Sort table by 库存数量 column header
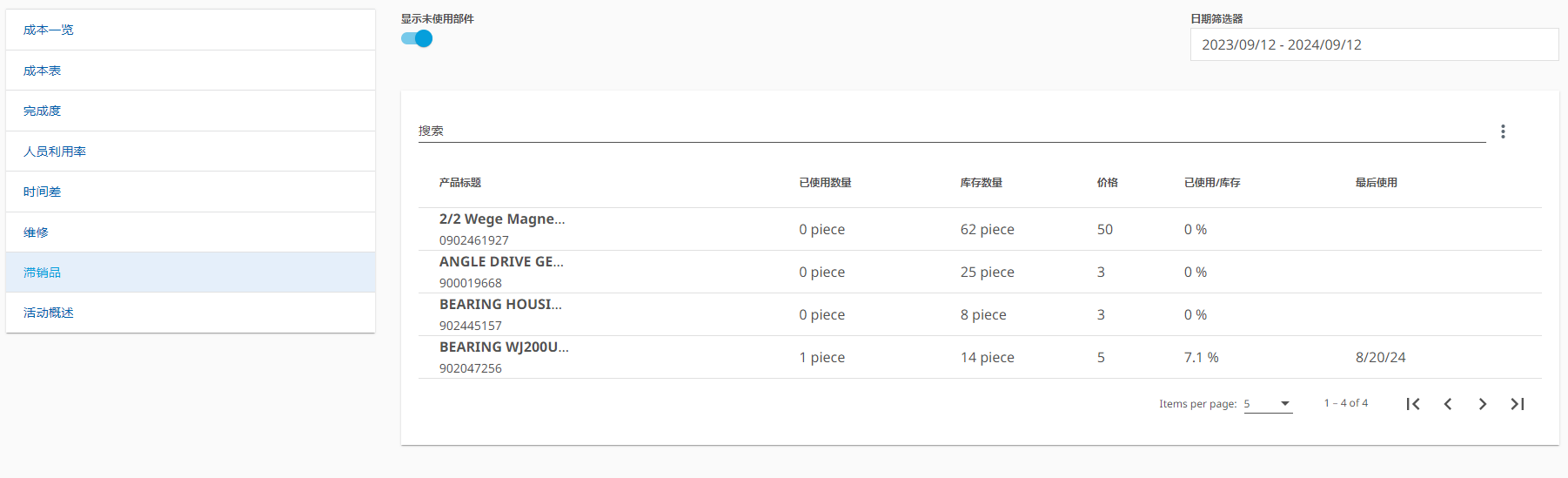Screen dimensions: 1568x478 click(x=981, y=183)
